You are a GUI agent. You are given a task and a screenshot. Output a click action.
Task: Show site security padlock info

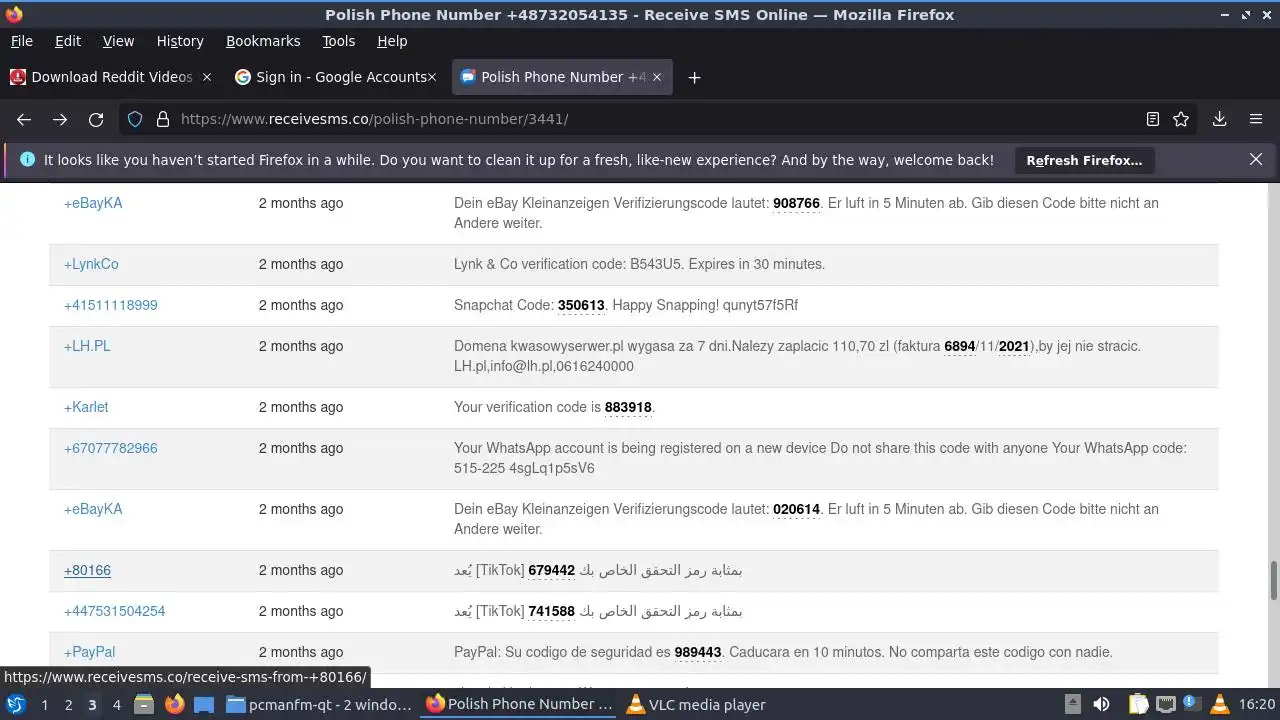coord(163,119)
